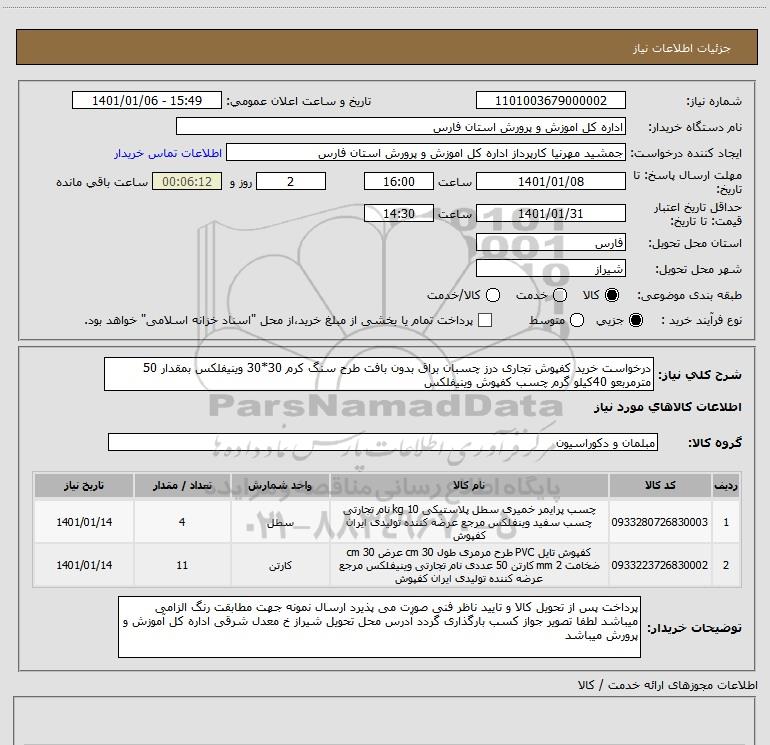Click the اطلاعات کالاهای مورد نیاز heading
This screenshot has width=770, height=745.
click(x=667, y=407)
